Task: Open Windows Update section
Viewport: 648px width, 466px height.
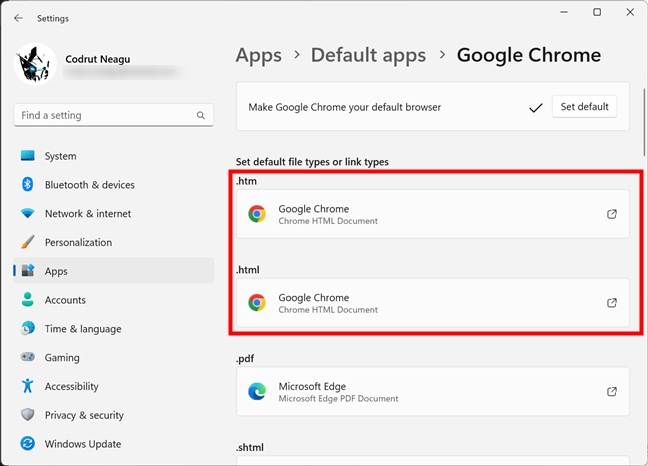Action: pyautogui.click(x=83, y=444)
